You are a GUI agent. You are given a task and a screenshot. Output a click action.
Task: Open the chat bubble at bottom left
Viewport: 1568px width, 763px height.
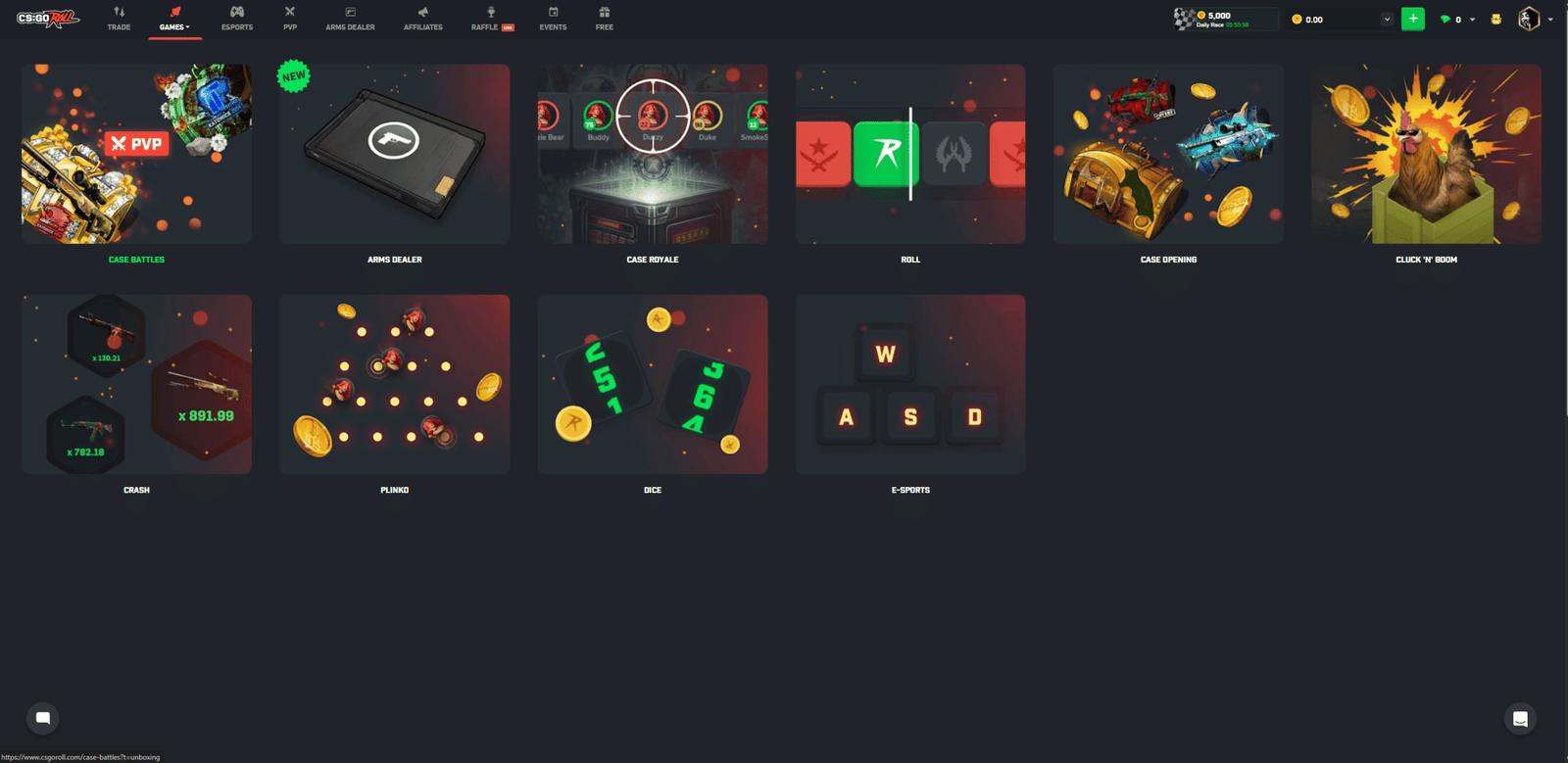pyautogui.click(x=42, y=718)
